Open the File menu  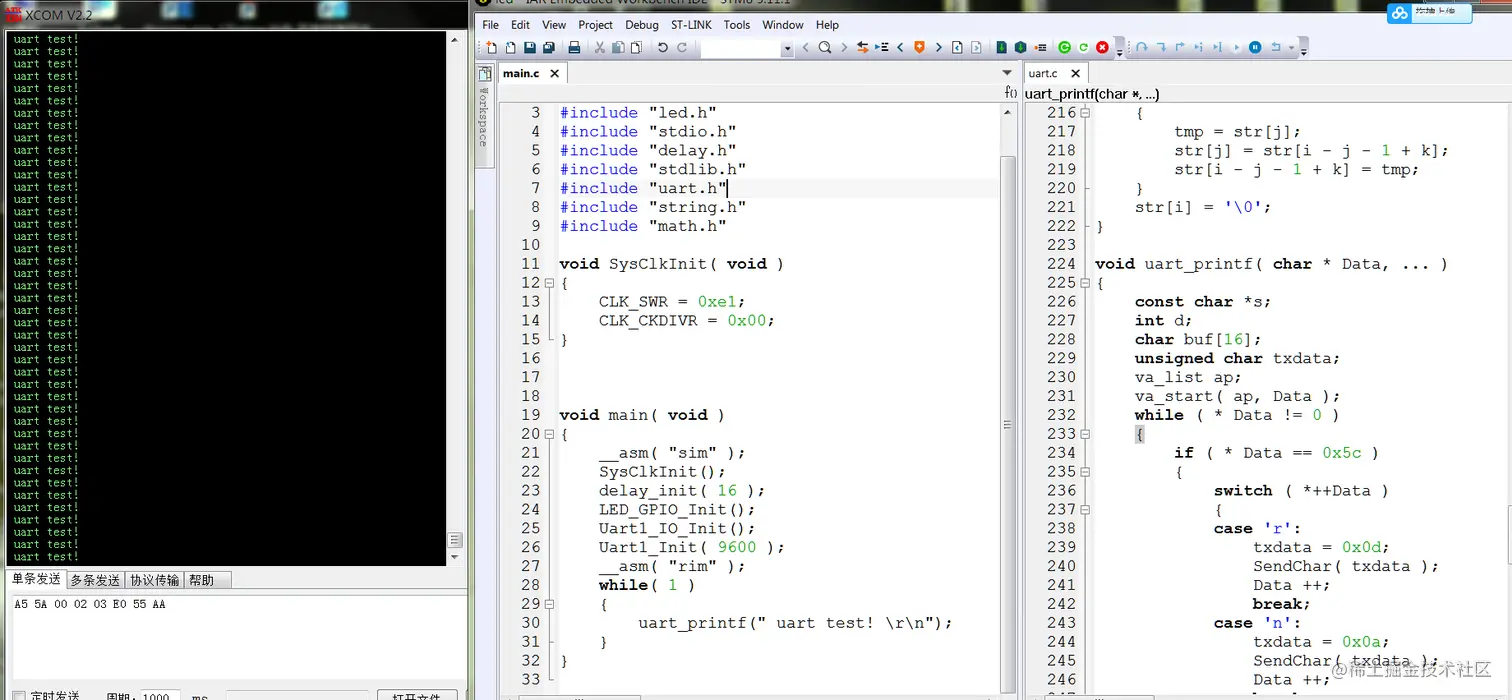point(490,25)
